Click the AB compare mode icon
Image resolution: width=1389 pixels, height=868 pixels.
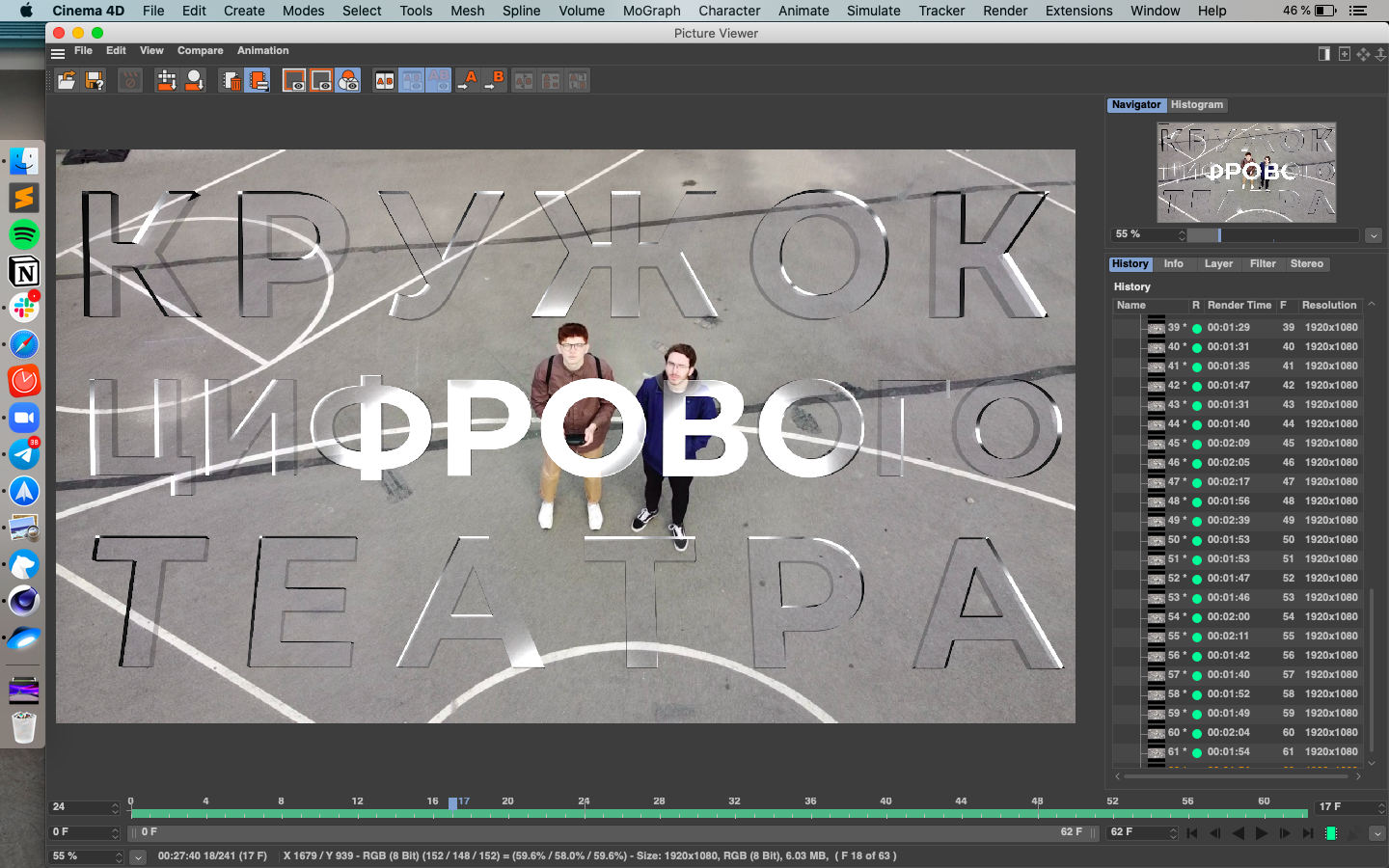385,81
